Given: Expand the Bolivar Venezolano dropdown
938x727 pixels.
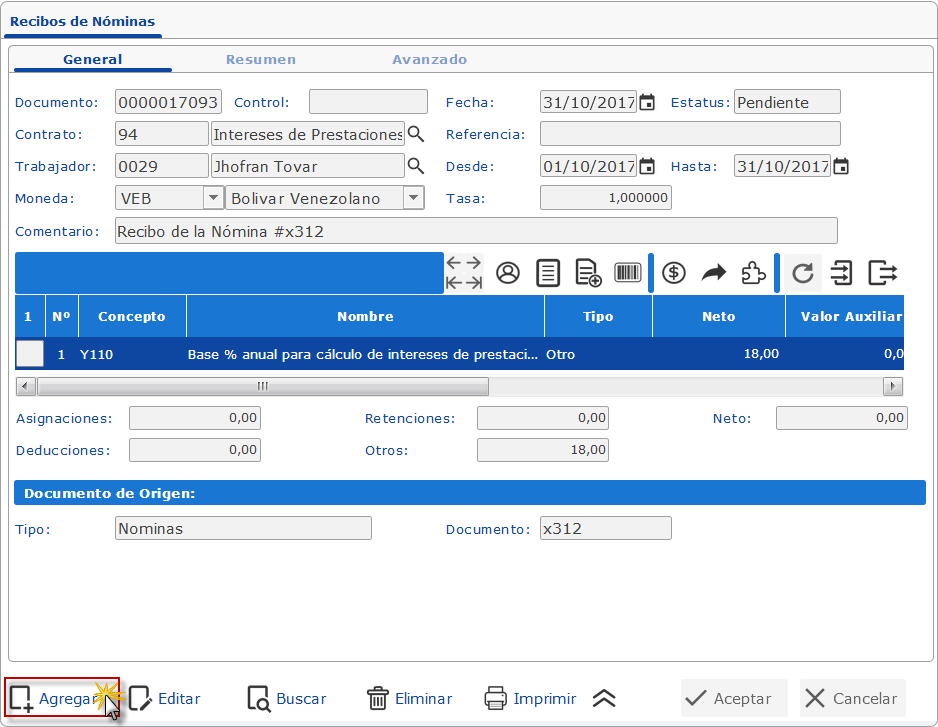Looking at the screenshot, I should pyautogui.click(x=413, y=198).
